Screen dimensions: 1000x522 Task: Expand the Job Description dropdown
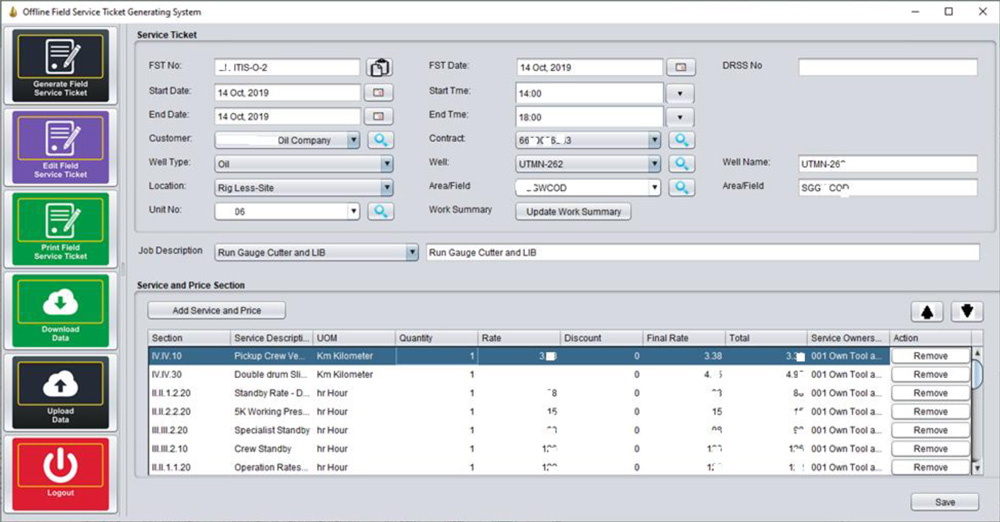[411, 253]
